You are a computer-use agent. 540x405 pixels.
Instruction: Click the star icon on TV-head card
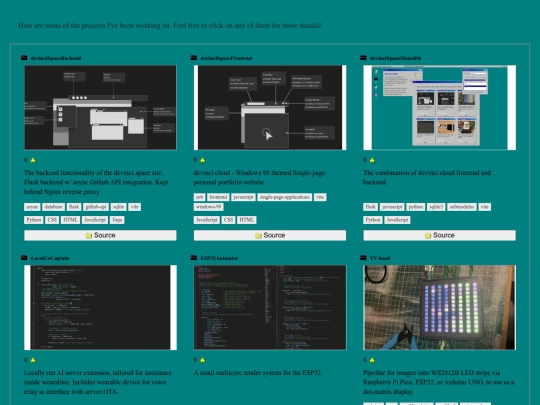[x=372, y=360]
